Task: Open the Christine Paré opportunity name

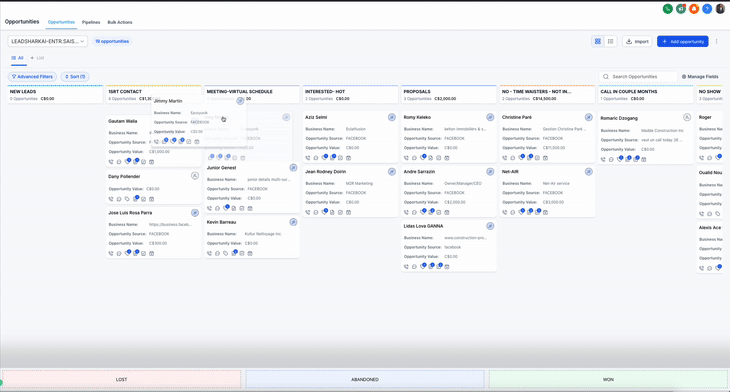Action: click(517, 117)
